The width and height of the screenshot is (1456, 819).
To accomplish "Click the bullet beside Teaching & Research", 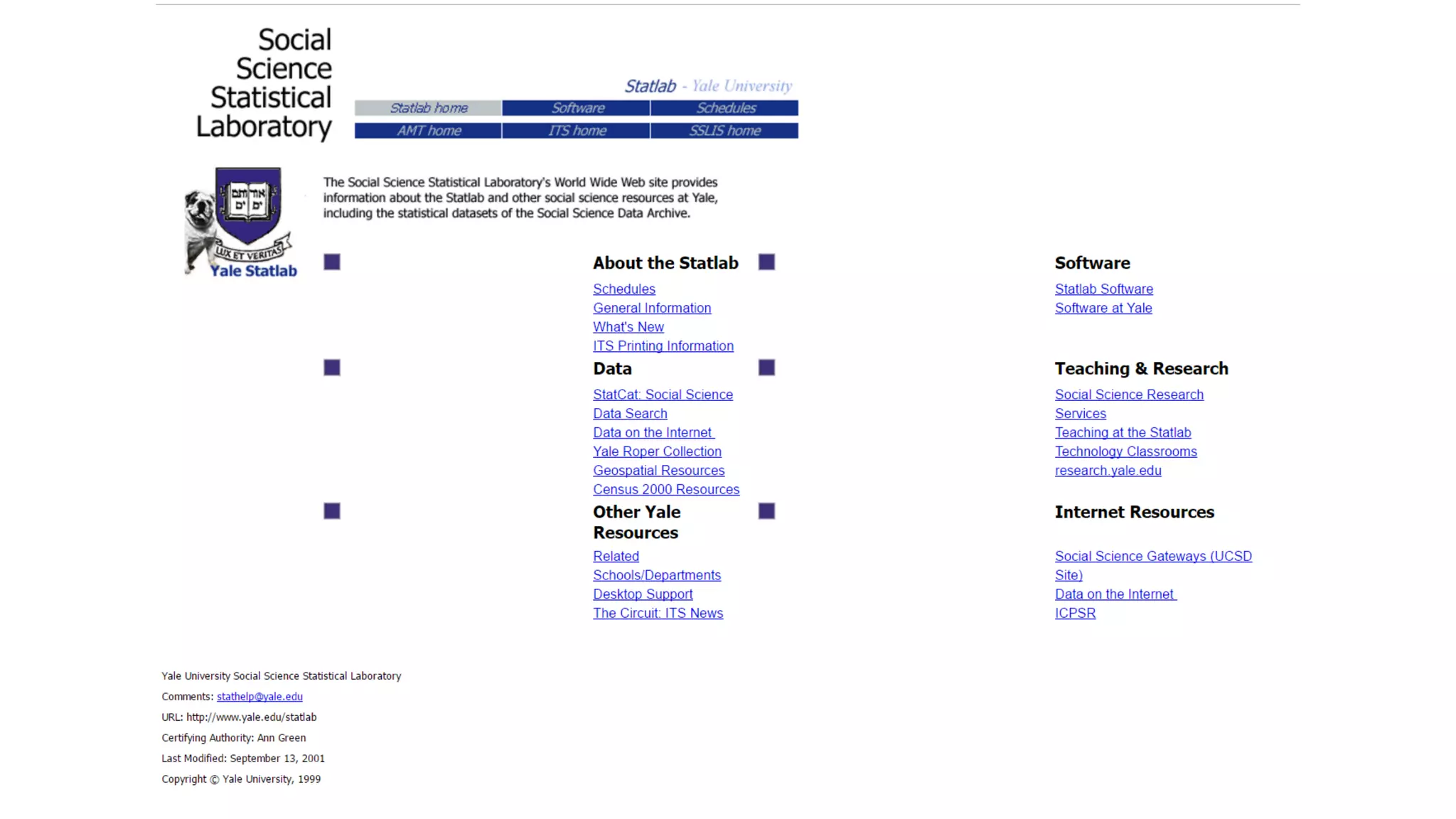I will tap(766, 368).
